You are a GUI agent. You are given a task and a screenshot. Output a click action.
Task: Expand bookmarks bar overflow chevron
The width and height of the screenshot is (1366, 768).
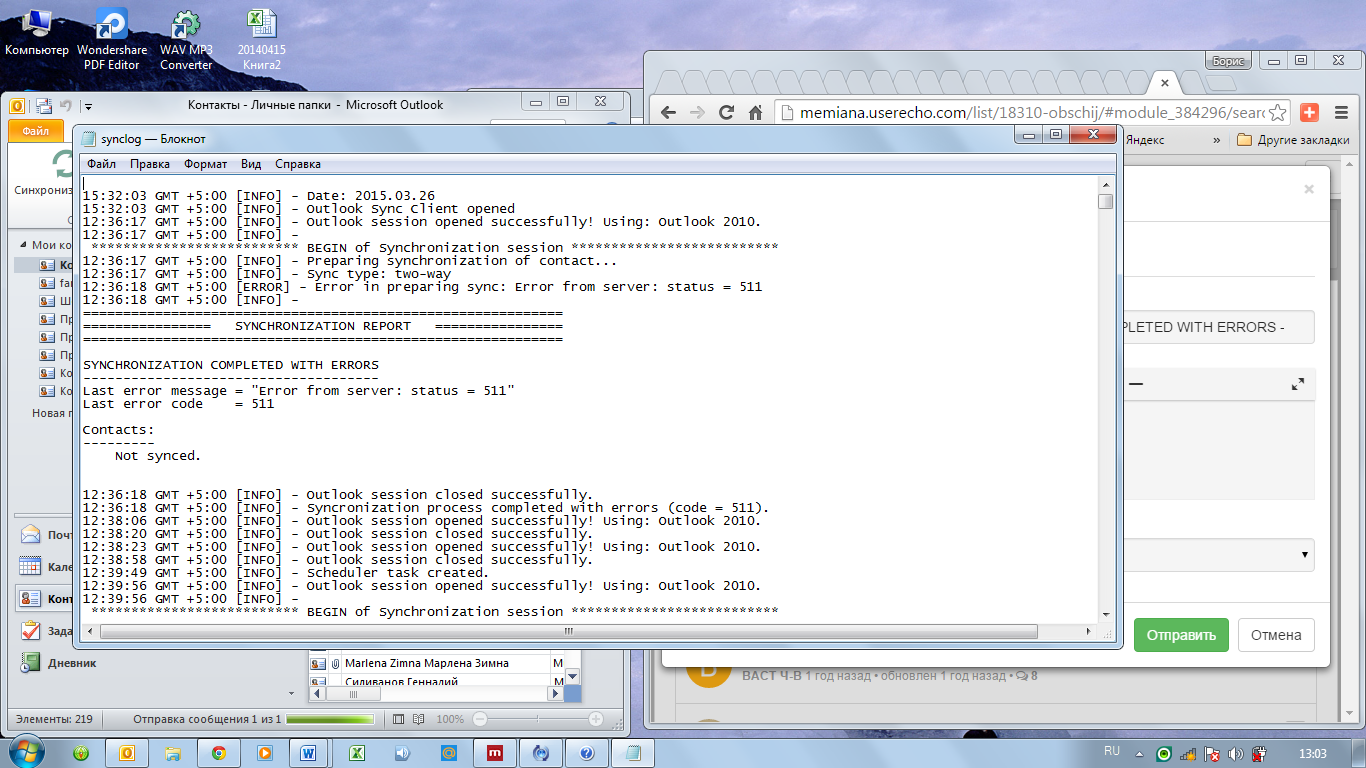1215,140
